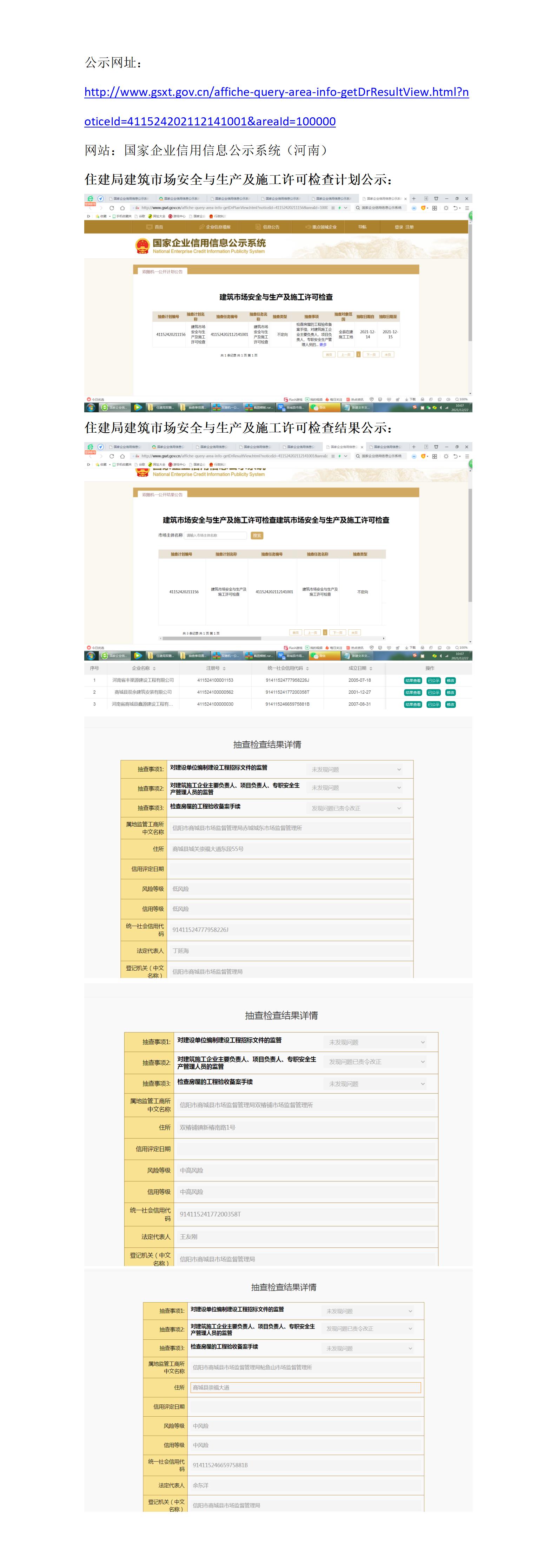Screen dimensions: 557x1568
Task: Click the 请输入市场主体名称 input field
Action: coord(215,536)
